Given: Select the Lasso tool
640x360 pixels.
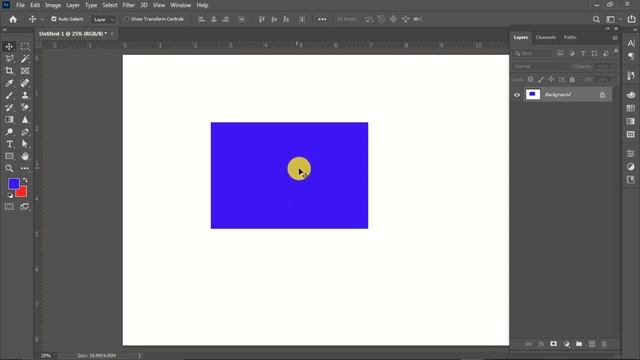Looking at the screenshot, I should (x=9, y=59).
